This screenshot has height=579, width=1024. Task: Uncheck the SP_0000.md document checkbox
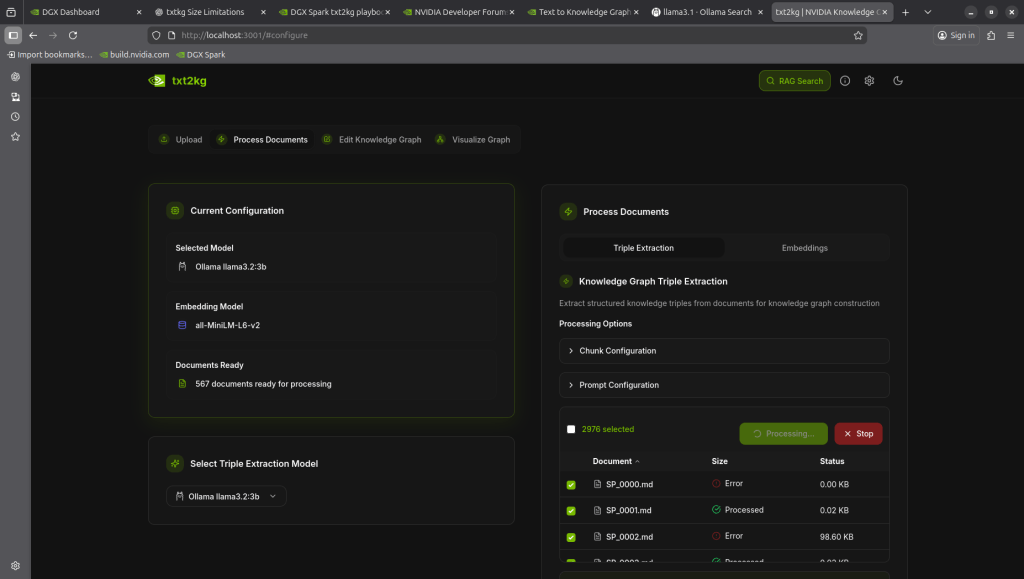pos(571,484)
